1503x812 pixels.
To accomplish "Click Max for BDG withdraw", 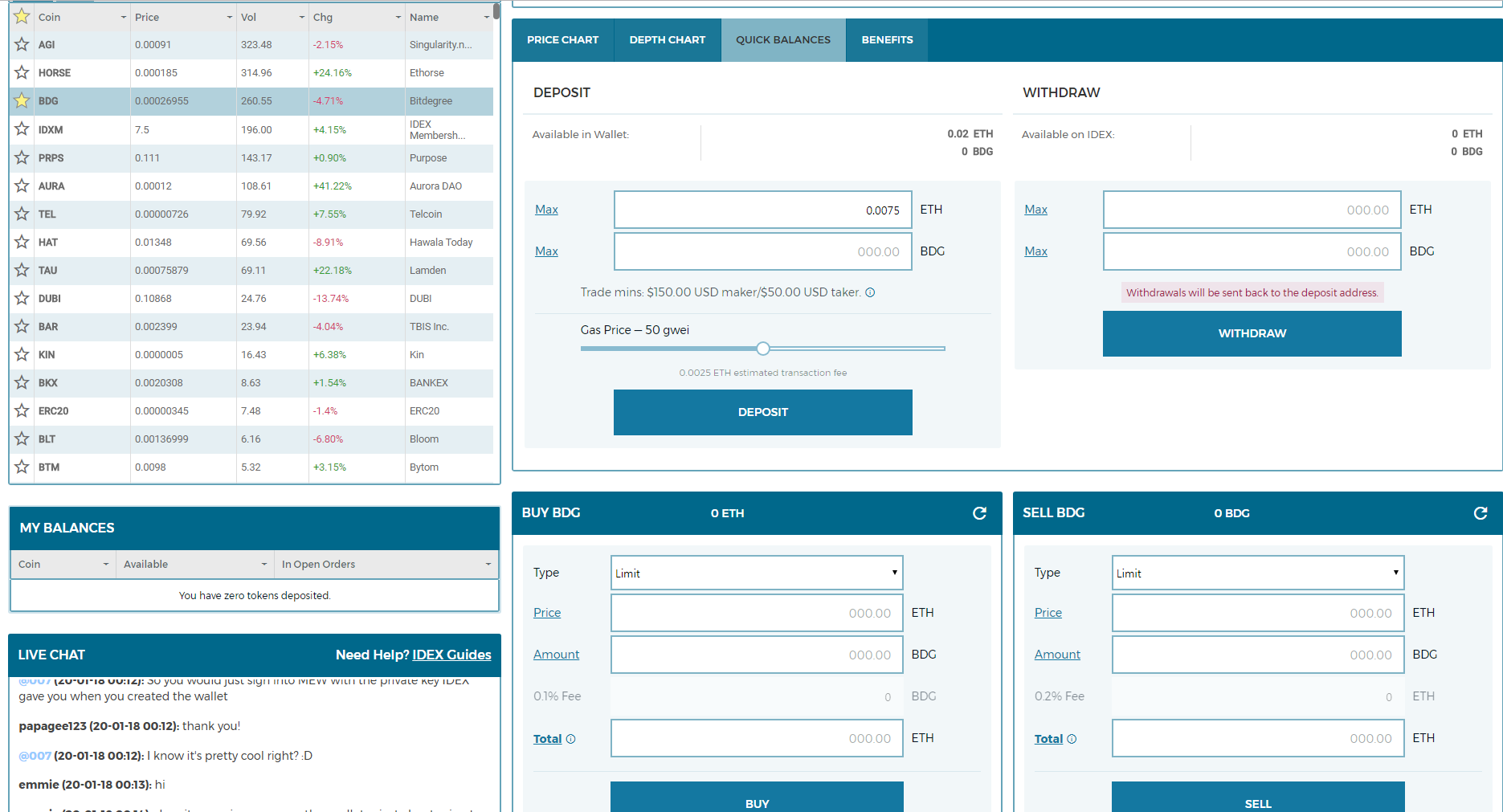I will pyautogui.click(x=1035, y=251).
